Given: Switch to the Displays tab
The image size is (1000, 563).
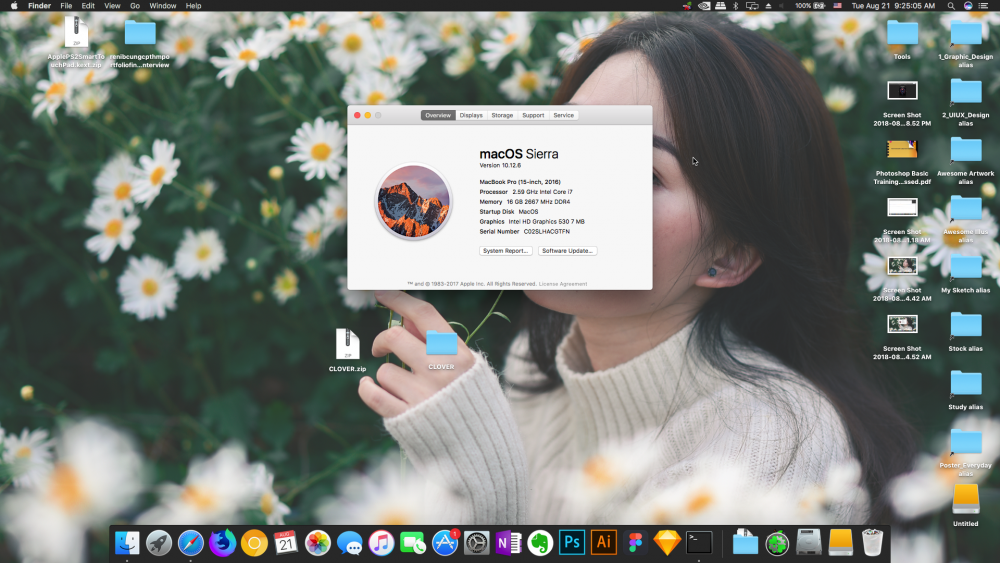Looking at the screenshot, I should (471, 115).
